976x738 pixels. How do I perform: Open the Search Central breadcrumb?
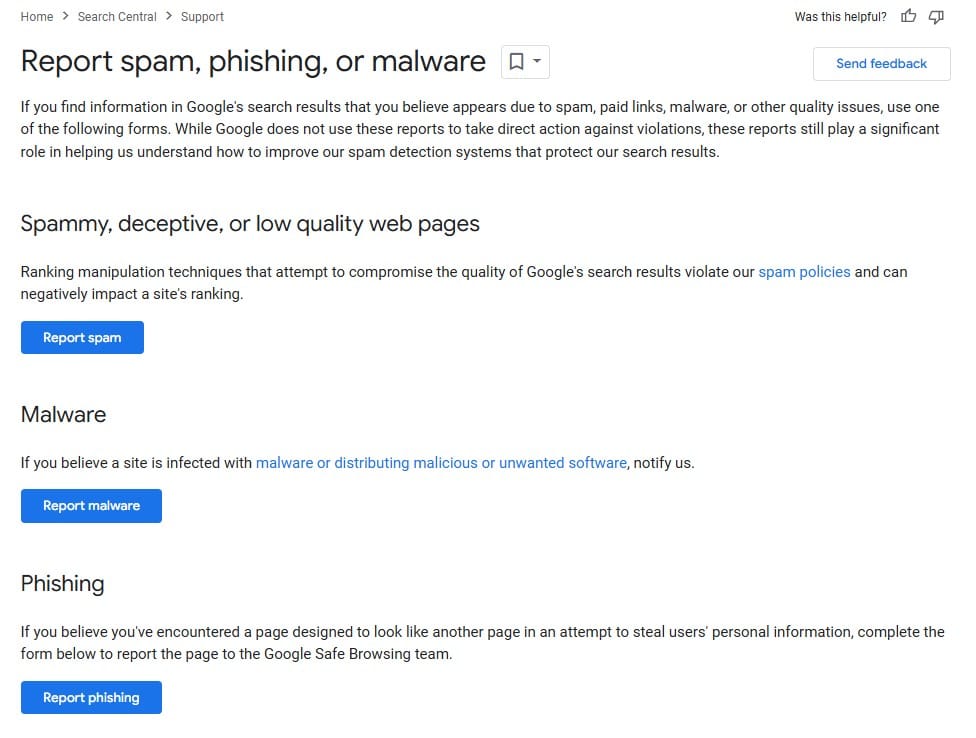(117, 17)
